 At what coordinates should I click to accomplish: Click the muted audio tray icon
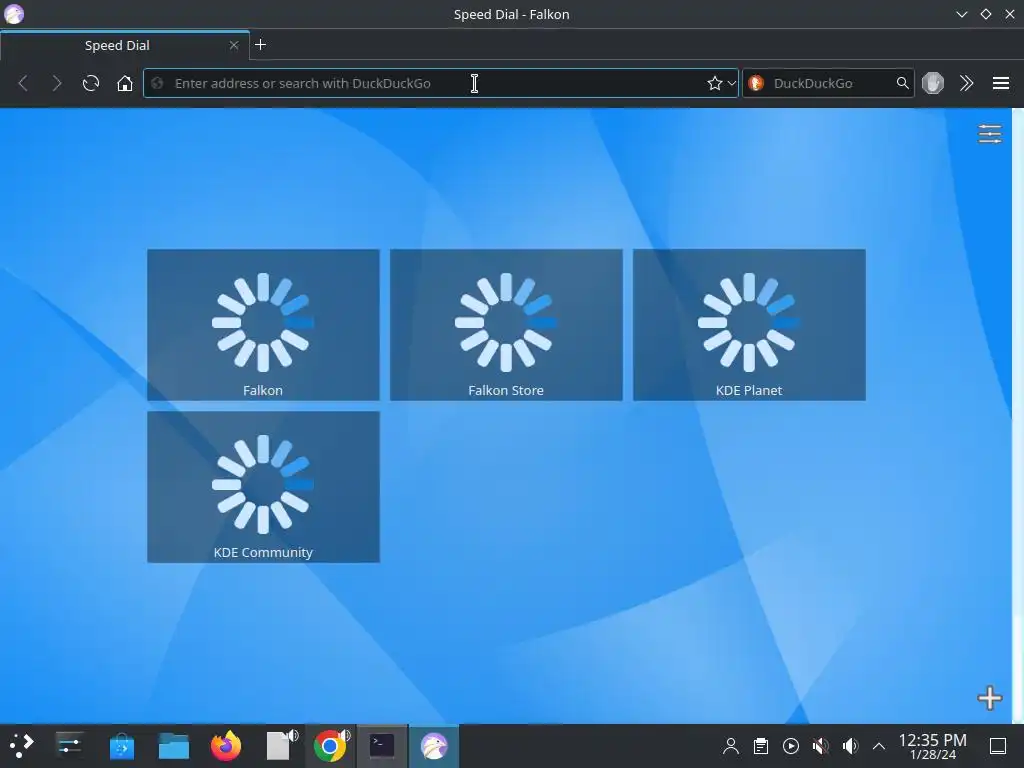tap(820, 746)
